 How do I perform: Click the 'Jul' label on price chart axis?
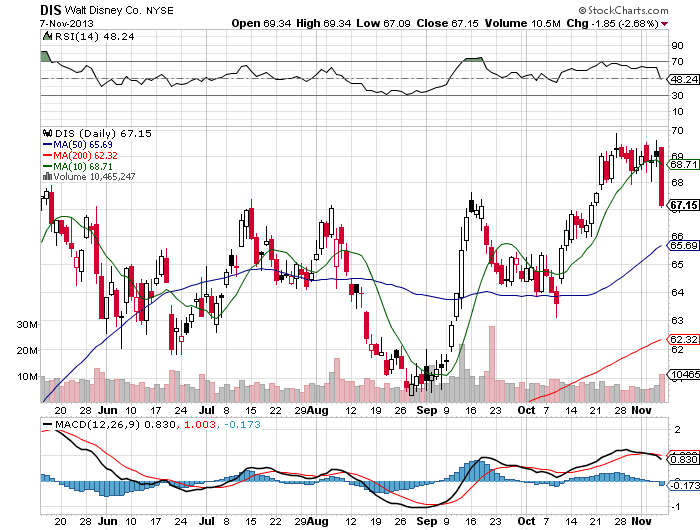[207, 410]
